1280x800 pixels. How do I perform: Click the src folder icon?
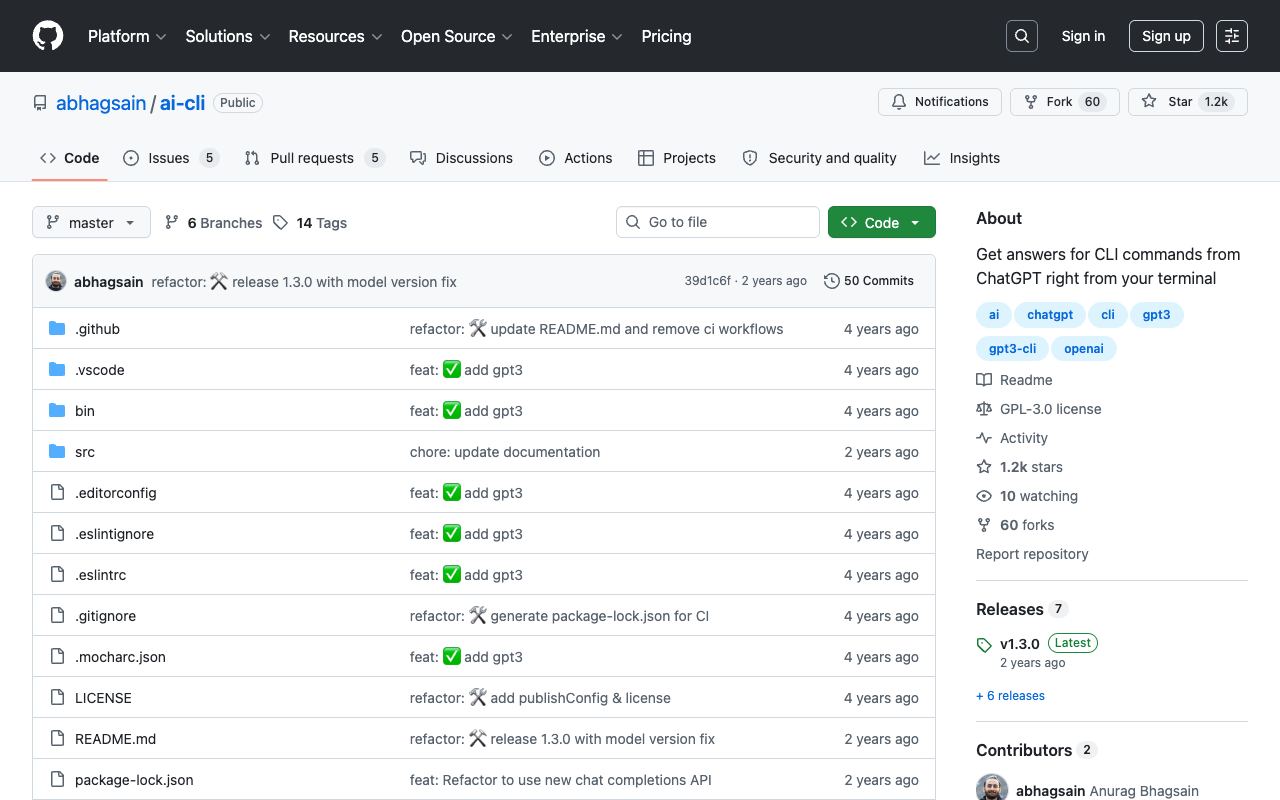point(57,452)
